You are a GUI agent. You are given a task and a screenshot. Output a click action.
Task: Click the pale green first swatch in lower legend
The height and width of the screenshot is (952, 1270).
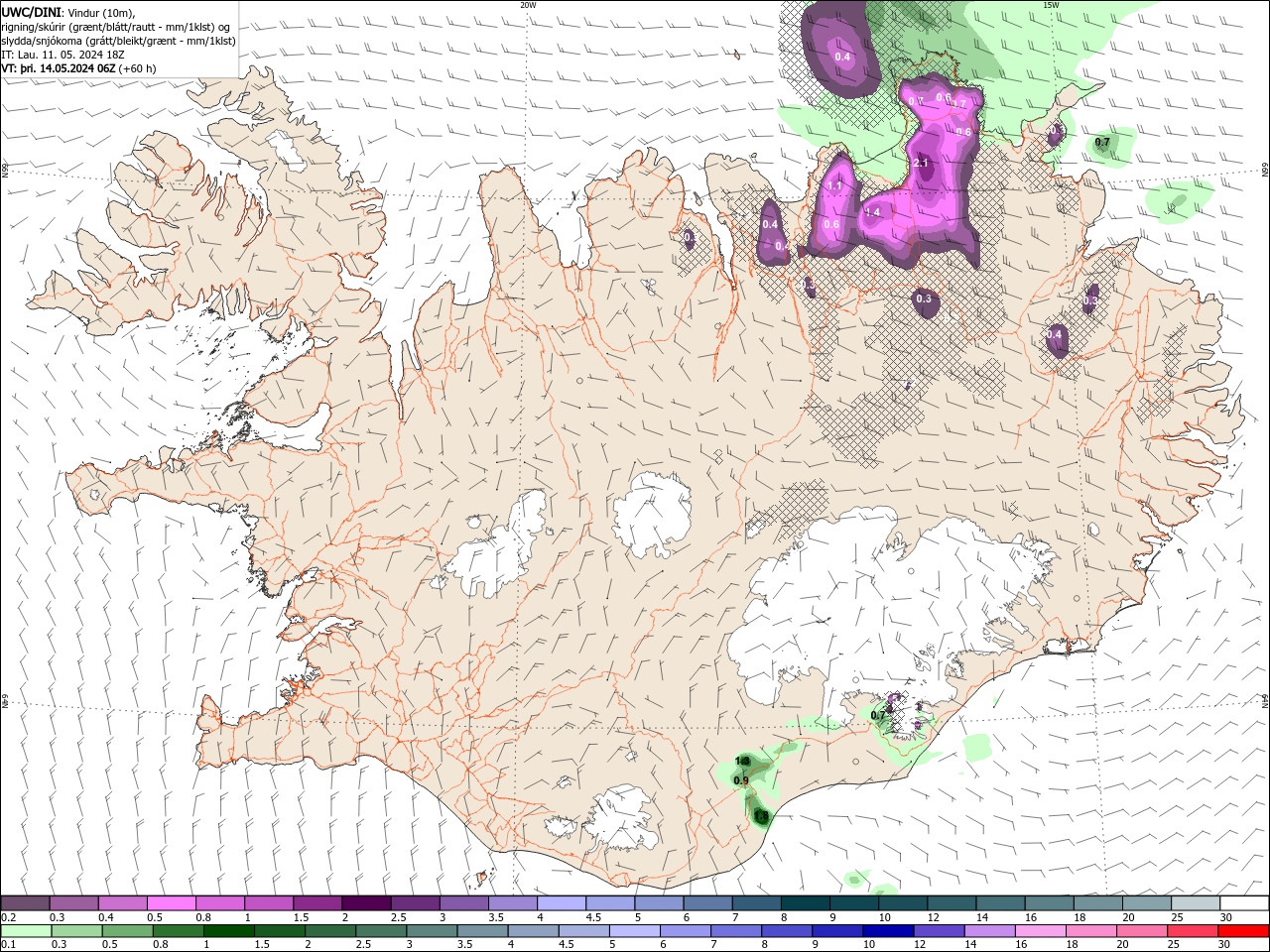point(25,931)
